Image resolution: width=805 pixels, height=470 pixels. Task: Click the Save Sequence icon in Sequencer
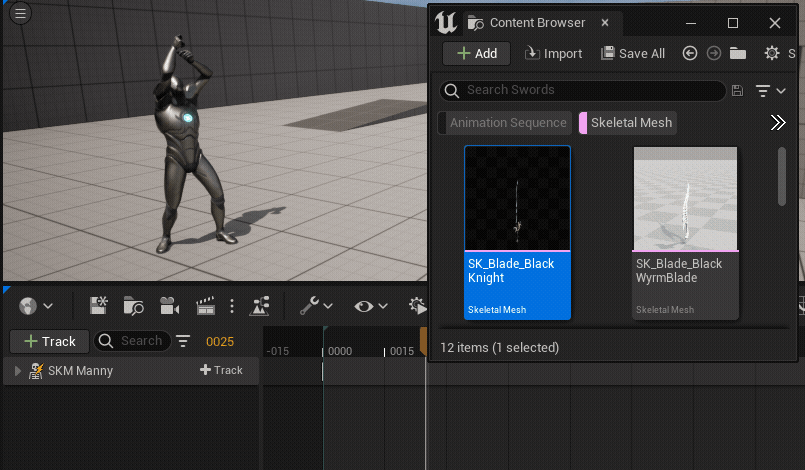coord(99,306)
